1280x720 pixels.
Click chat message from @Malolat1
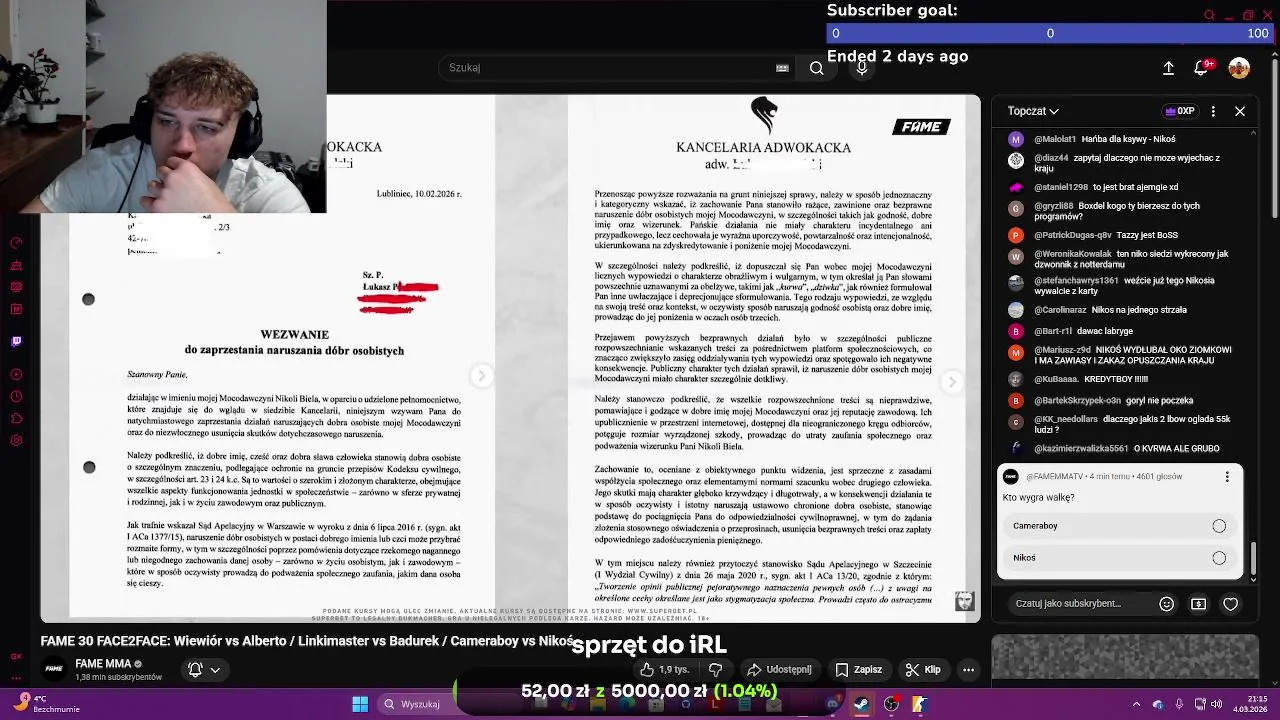(x=1095, y=139)
